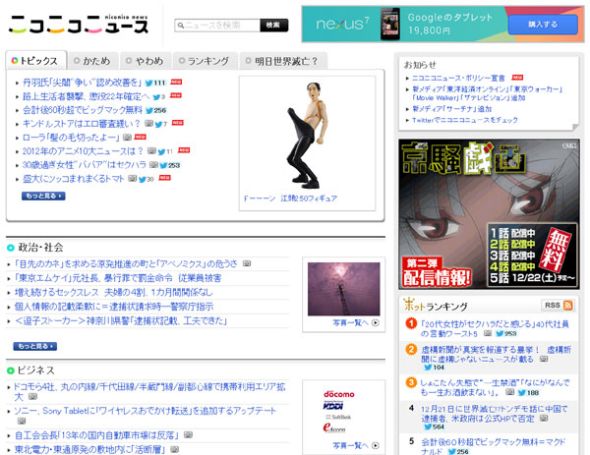This screenshot has height=455, width=590.
Task: Open 路上生活者襲撃 懲役22年 headline
Action: click(x=85, y=96)
